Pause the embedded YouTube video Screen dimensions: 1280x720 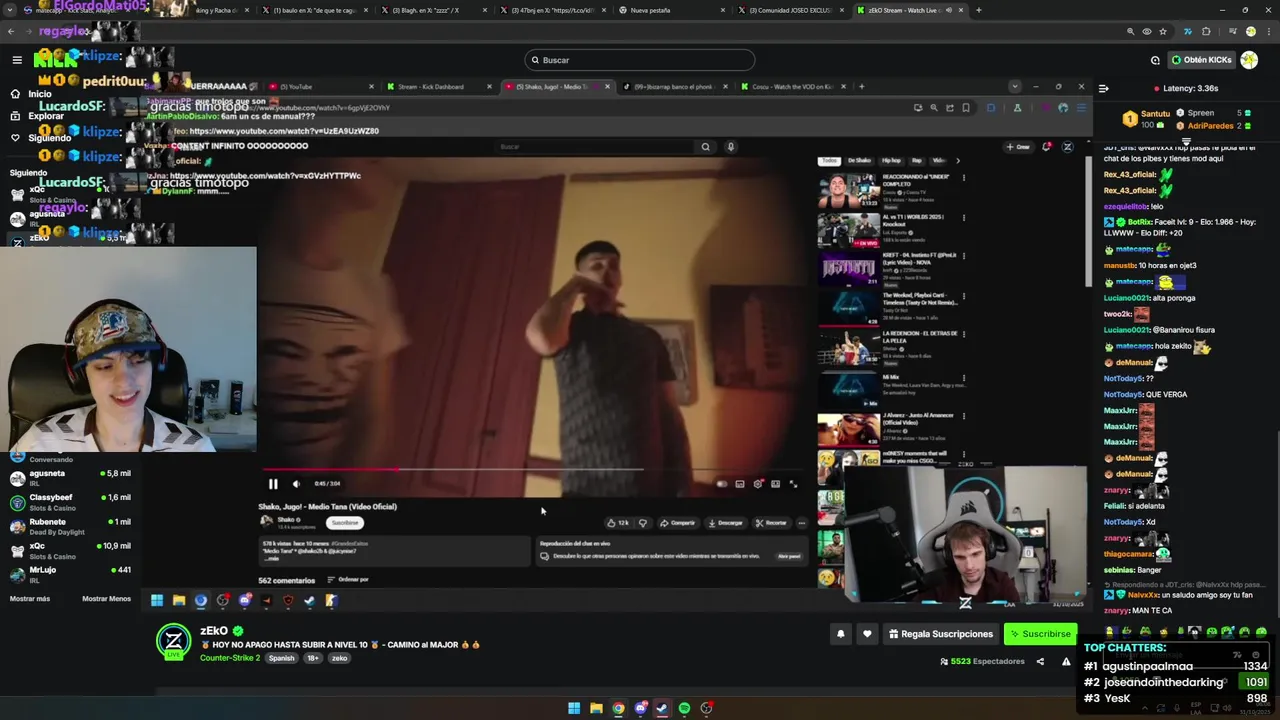[273, 484]
